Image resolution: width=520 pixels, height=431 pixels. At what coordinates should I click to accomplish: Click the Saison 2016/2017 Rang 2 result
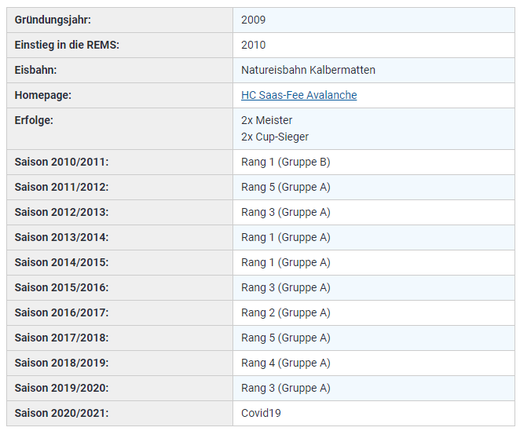pyautogui.click(x=286, y=313)
